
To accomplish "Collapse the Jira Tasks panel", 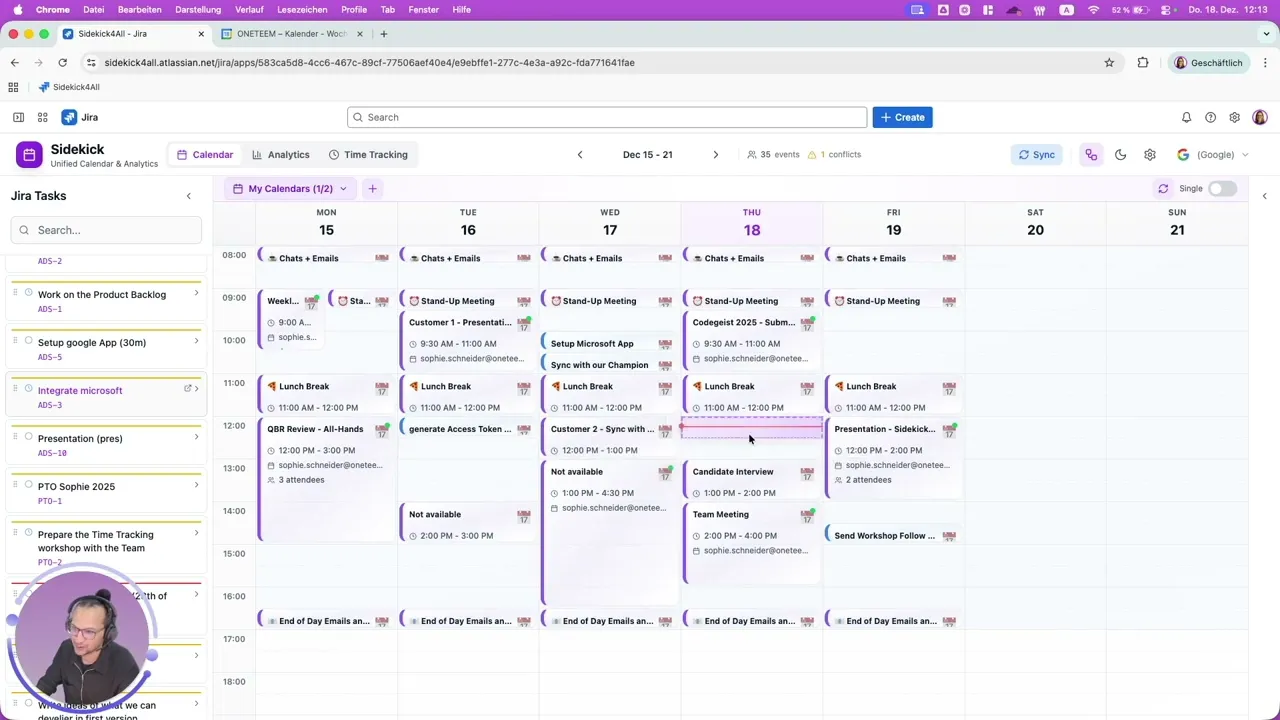I will pos(189,196).
